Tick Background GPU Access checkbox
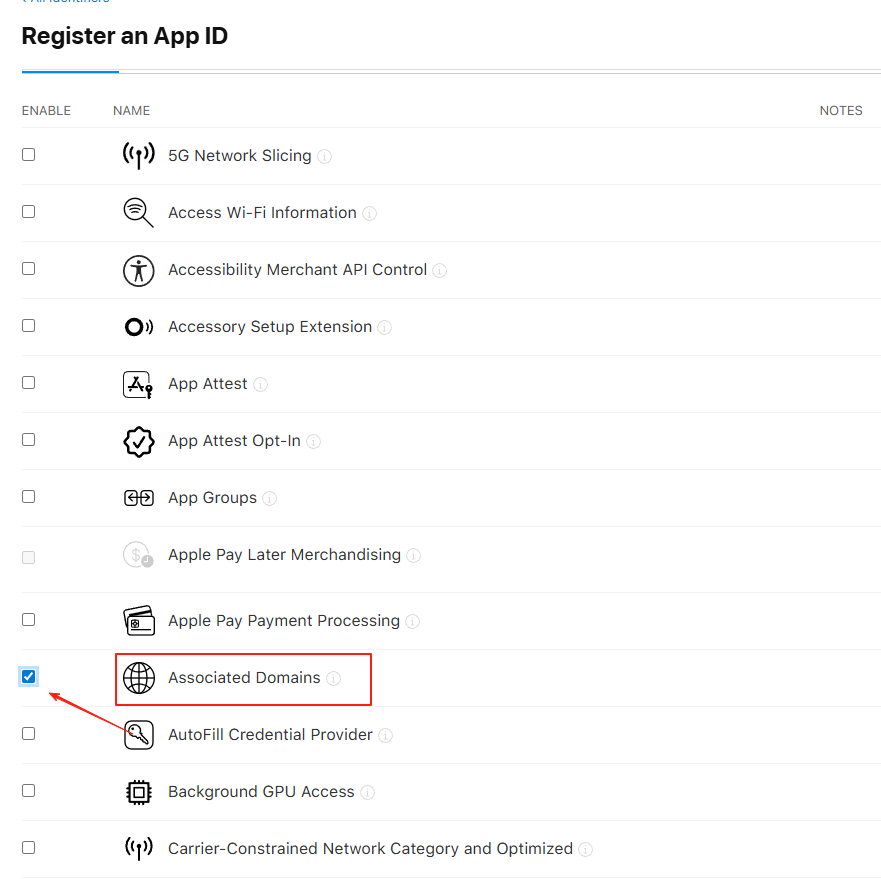The width and height of the screenshot is (881, 879). point(29,791)
